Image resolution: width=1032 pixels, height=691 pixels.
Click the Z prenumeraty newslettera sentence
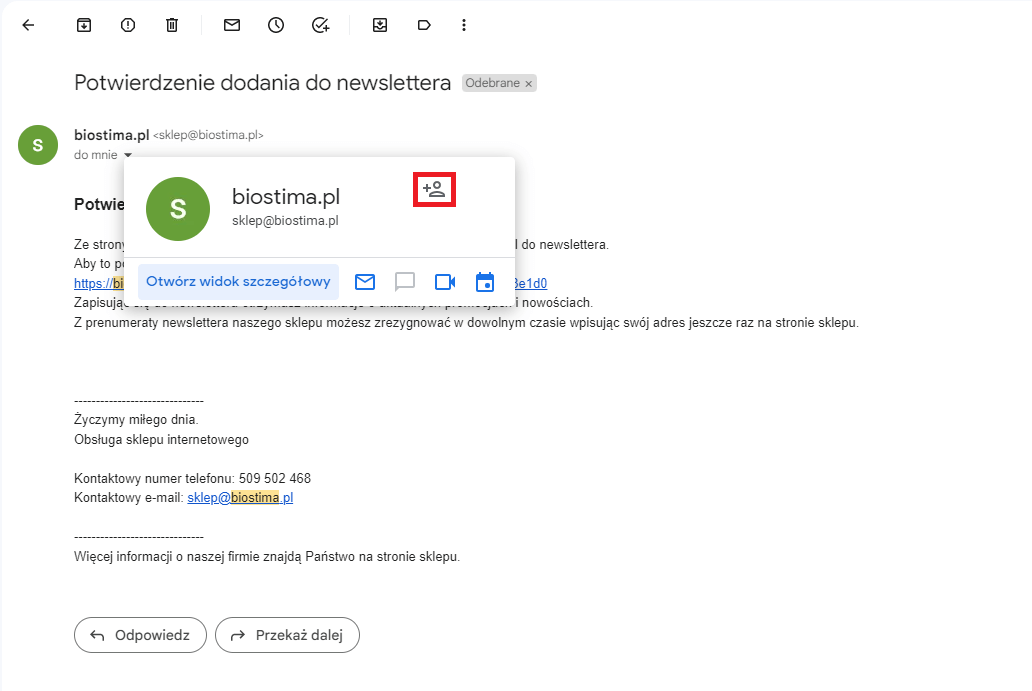coord(467,323)
